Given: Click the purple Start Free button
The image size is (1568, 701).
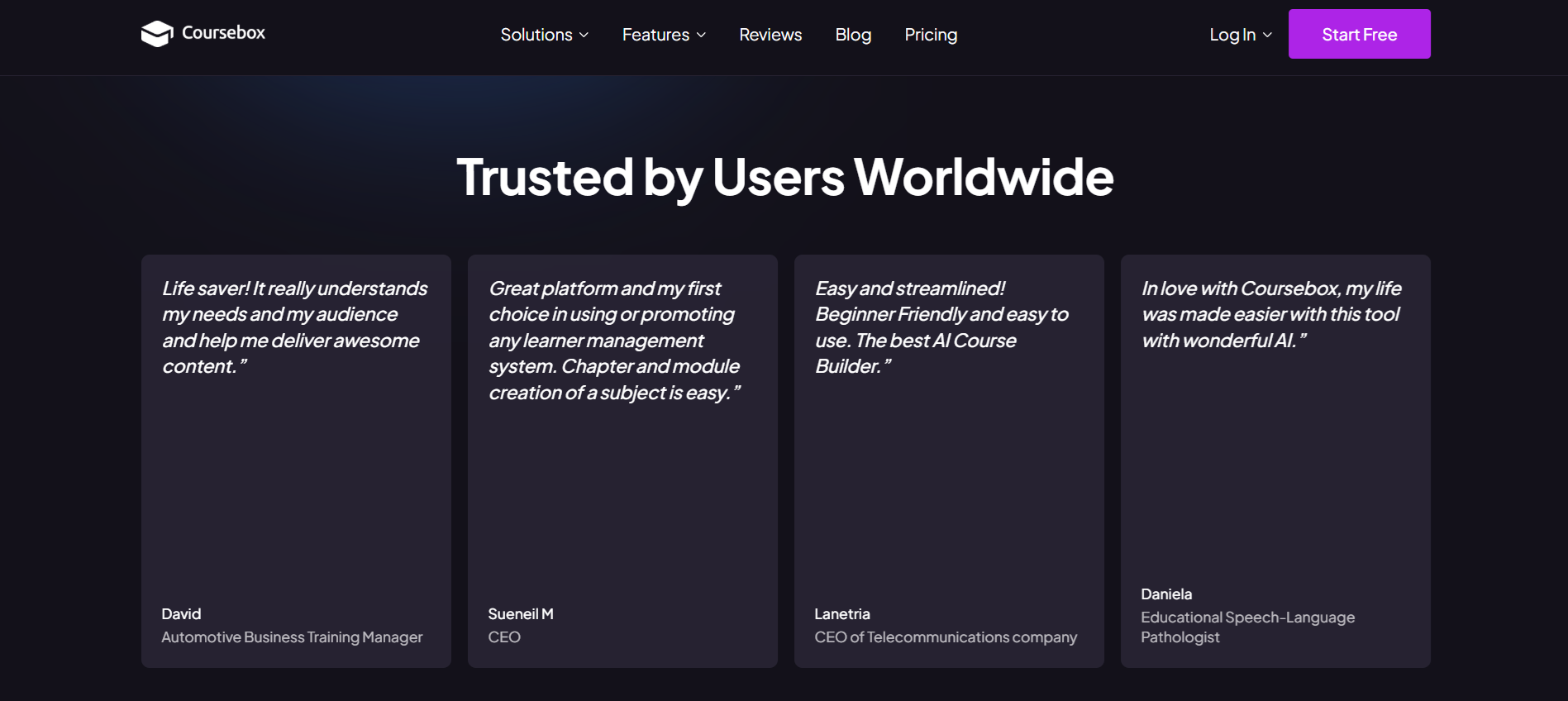Looking at the screenshot, I should [x=1360, y=34].
